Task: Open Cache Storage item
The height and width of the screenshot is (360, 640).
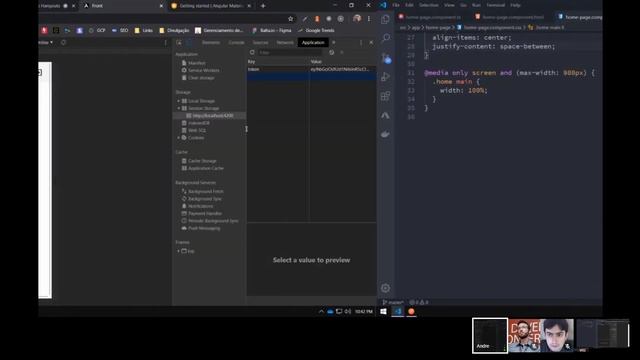Action: [202, 161]
